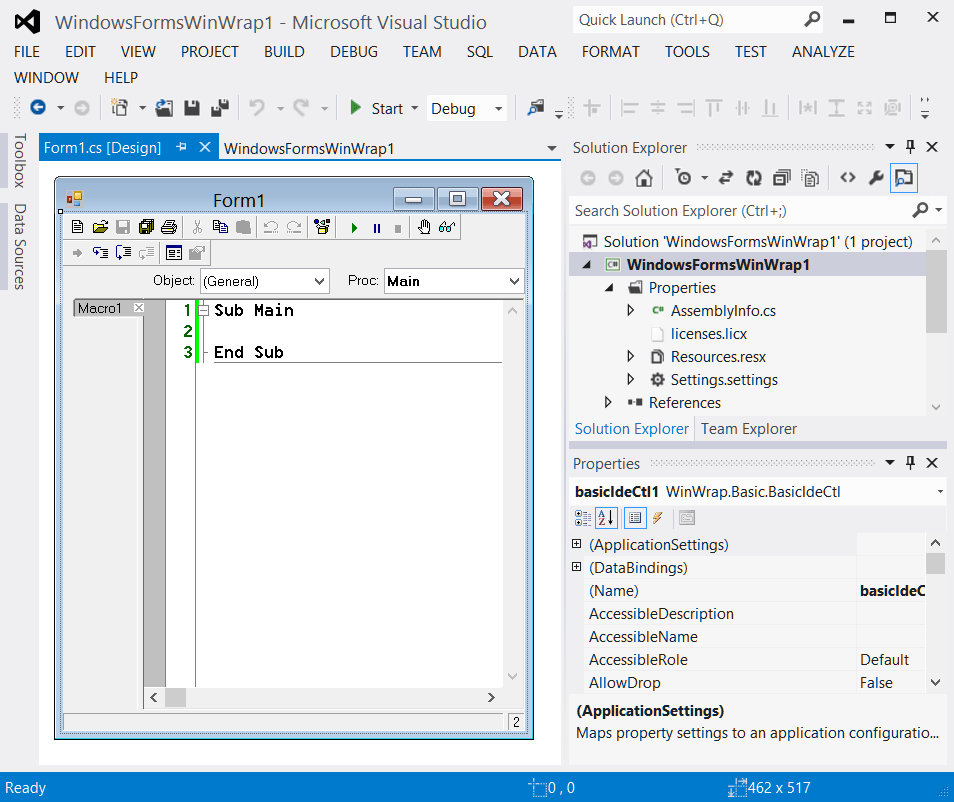
Task: Click the Open File toolbar icon
Action: (164, 108)
